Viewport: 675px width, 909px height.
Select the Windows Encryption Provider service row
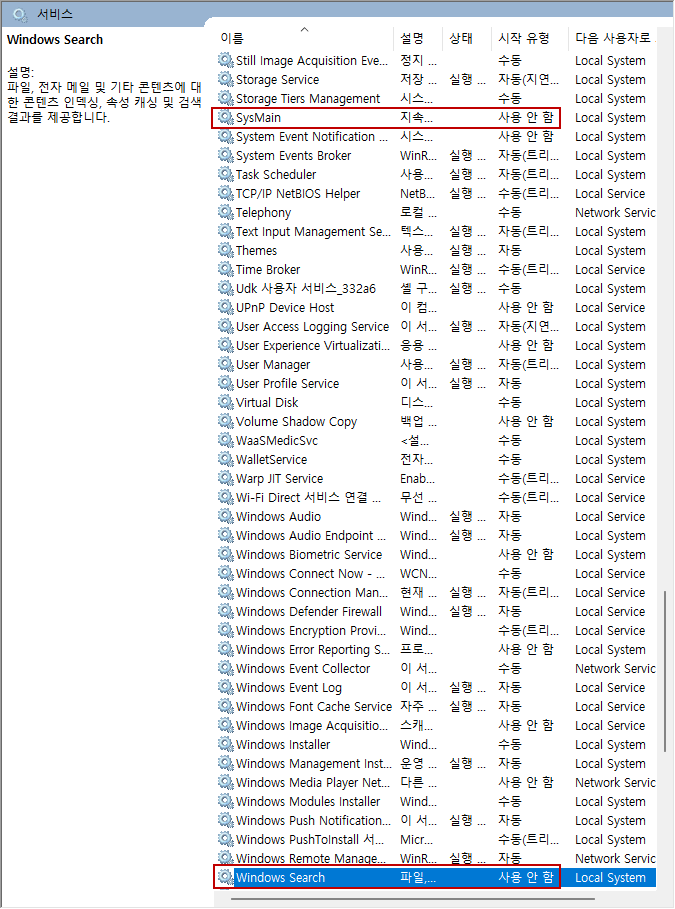(x=437, y=630)
